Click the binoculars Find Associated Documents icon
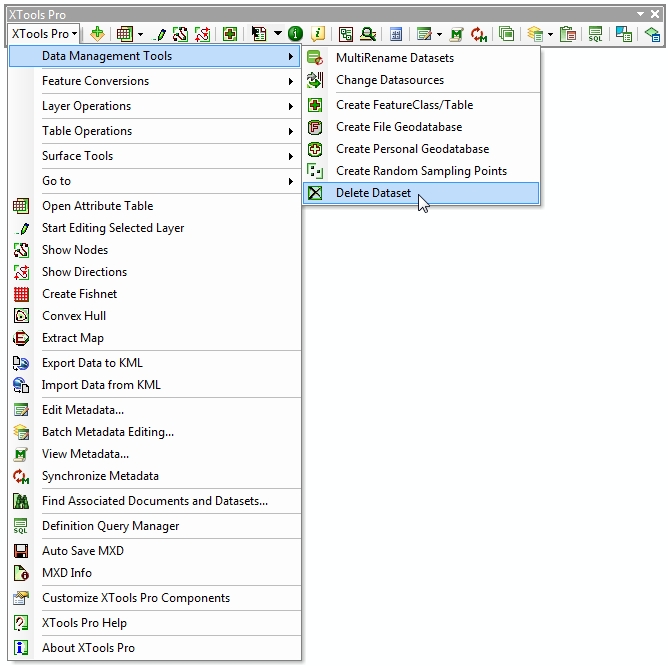Image resolution: width=668 pixels, height=666 pixels. tap(21, 501)
